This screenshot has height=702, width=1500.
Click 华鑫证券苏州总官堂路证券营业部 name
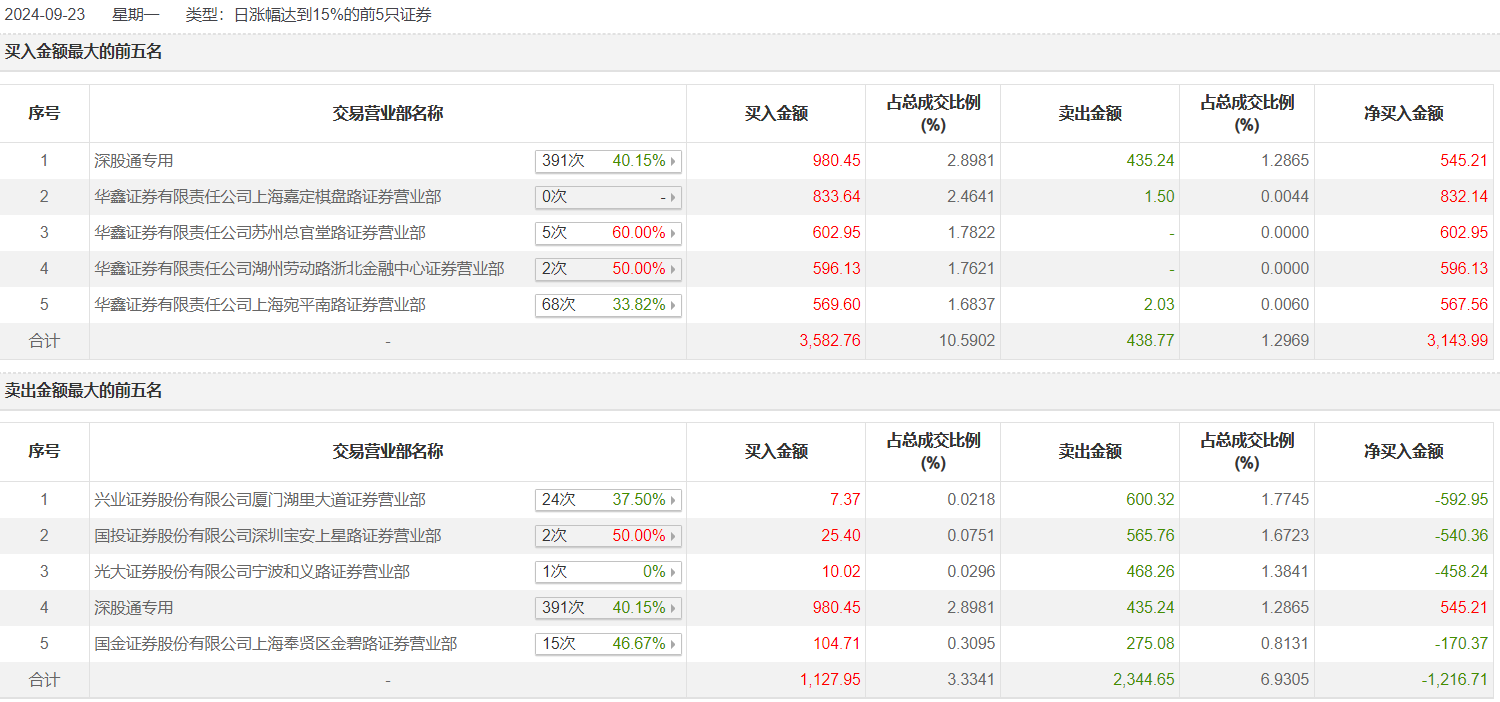pos(259,233)
